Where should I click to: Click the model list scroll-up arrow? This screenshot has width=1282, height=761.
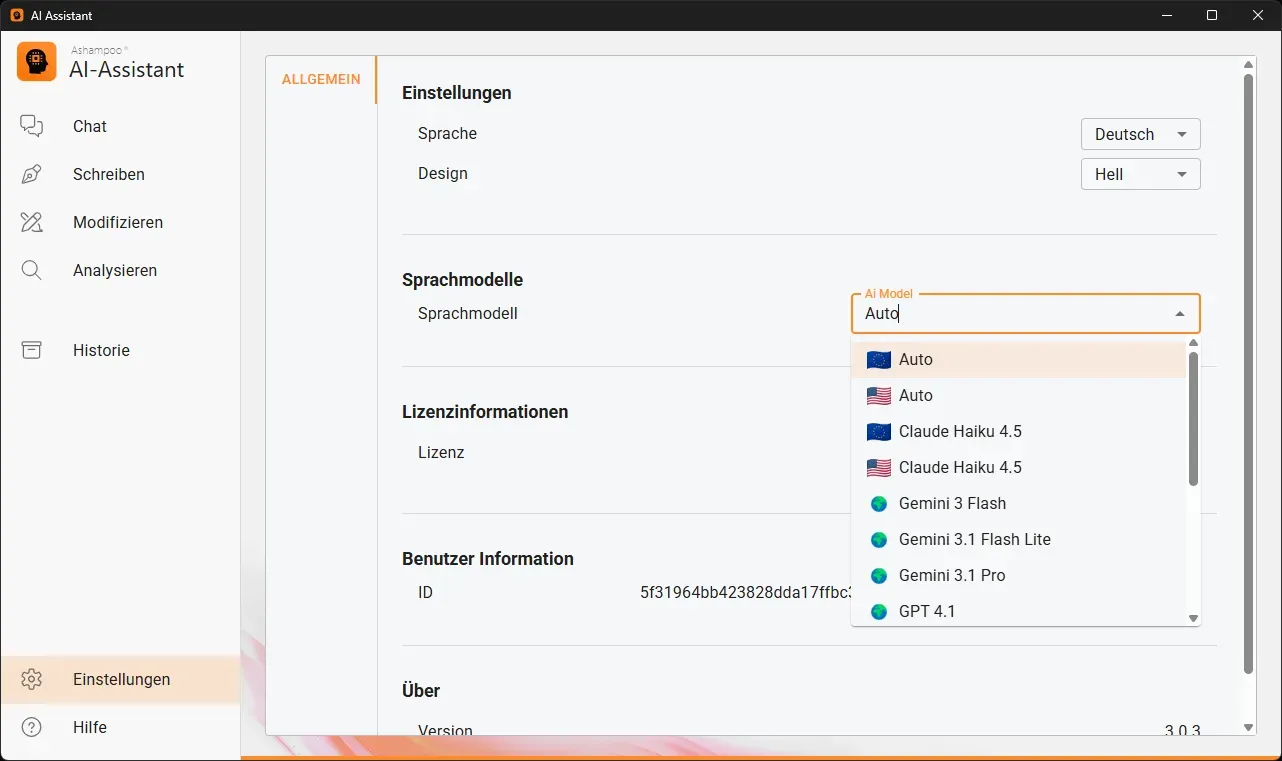point(1193,343)
